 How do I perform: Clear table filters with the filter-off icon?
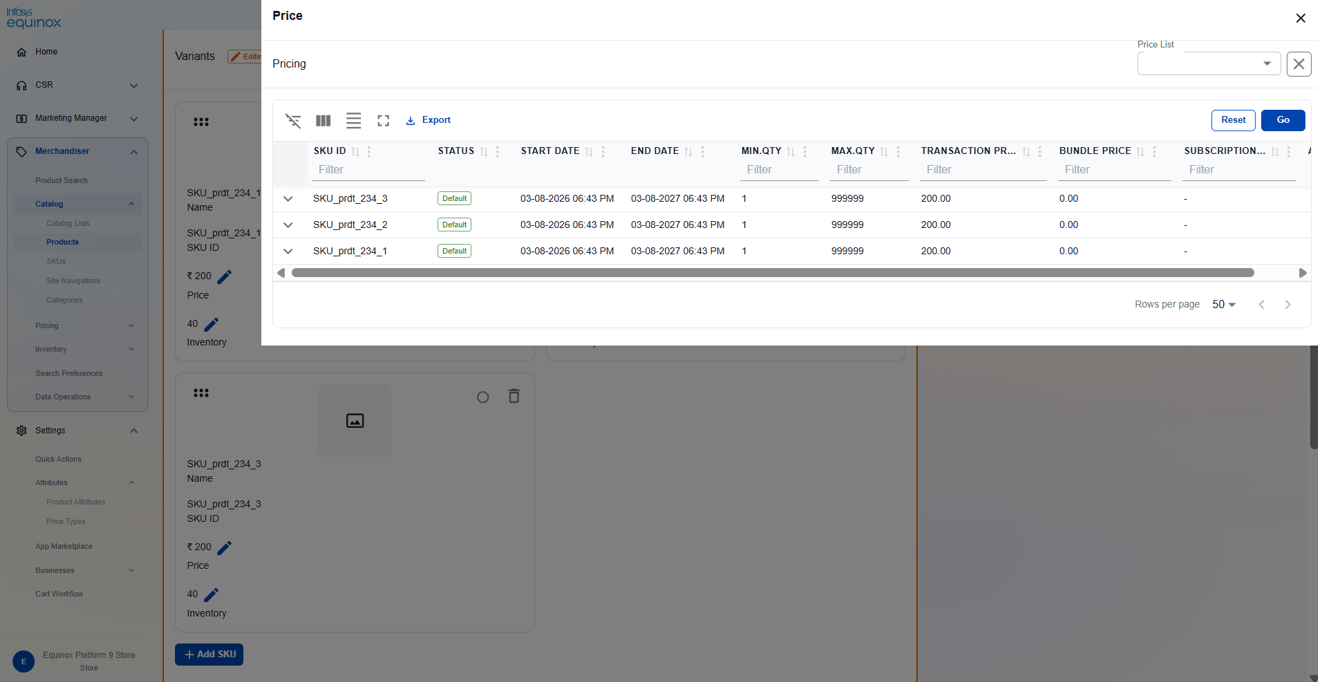(293, 120)
